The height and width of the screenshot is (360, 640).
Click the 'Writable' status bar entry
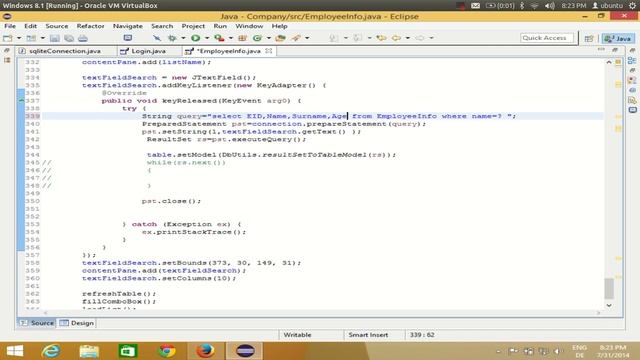[297, 335]
